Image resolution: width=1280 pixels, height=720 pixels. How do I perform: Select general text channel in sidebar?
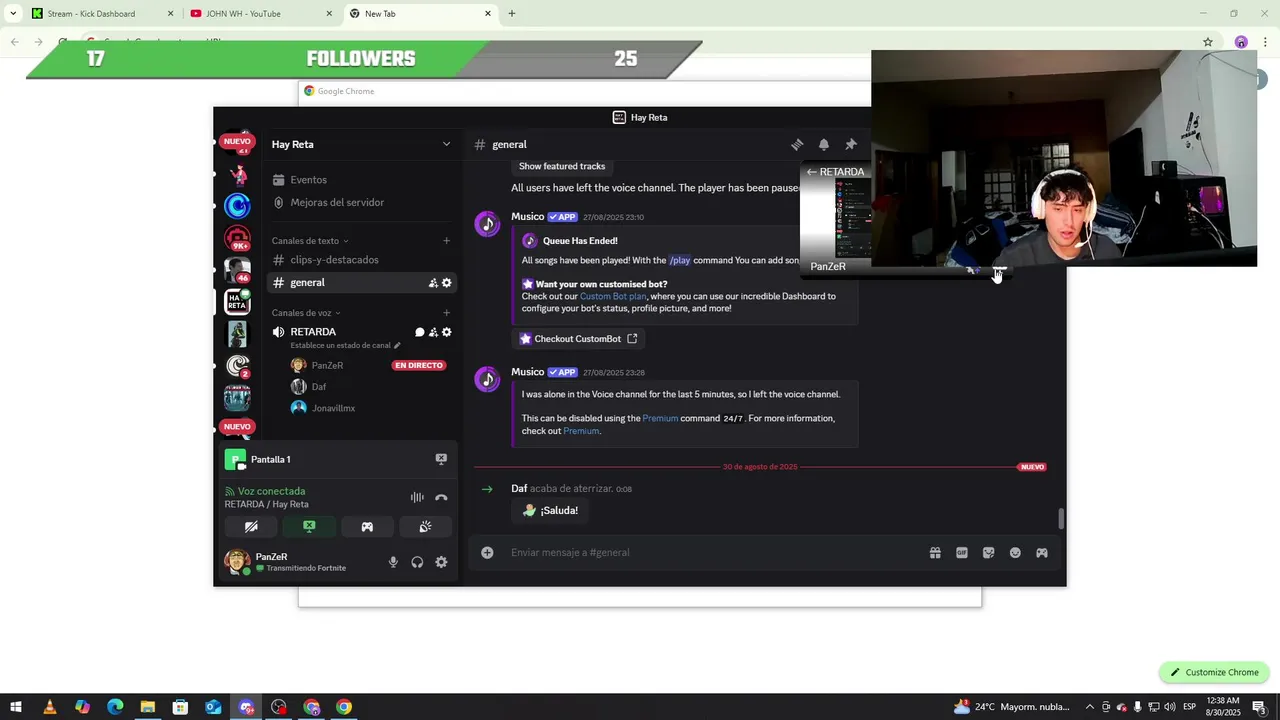click(x=361, y=283)
